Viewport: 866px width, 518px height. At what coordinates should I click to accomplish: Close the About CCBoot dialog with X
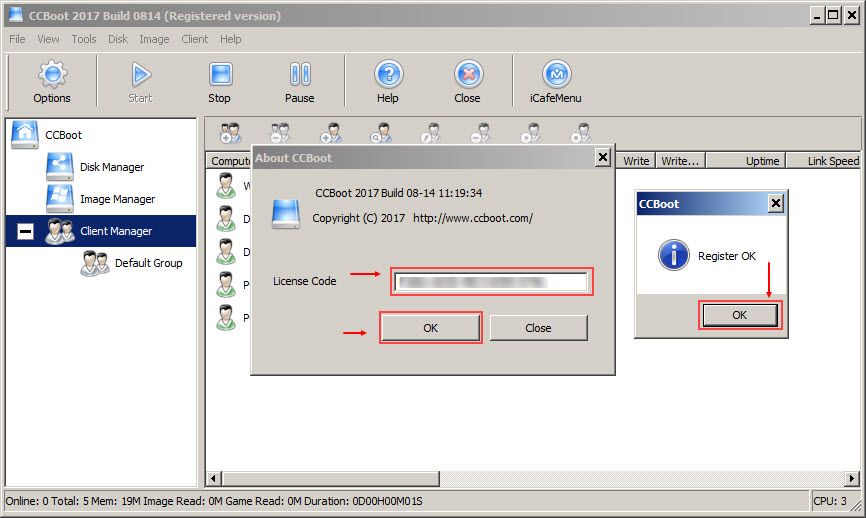[x=603, y=157]
